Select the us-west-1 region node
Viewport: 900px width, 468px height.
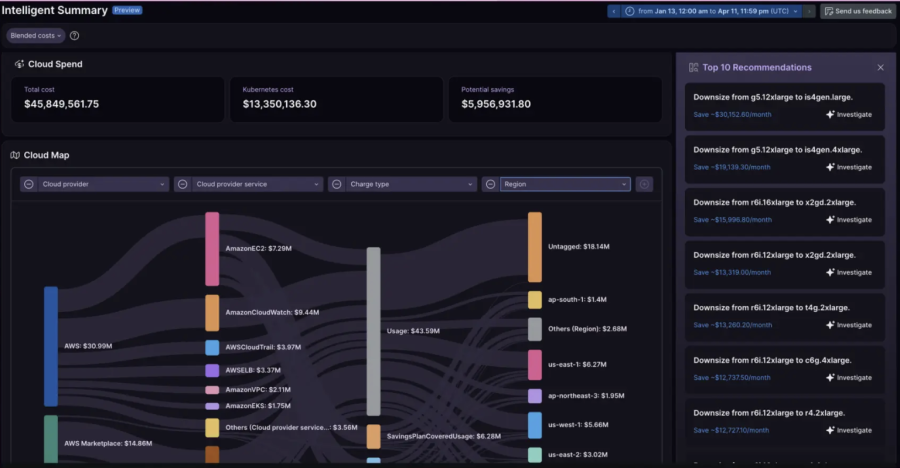pos(535,425)
